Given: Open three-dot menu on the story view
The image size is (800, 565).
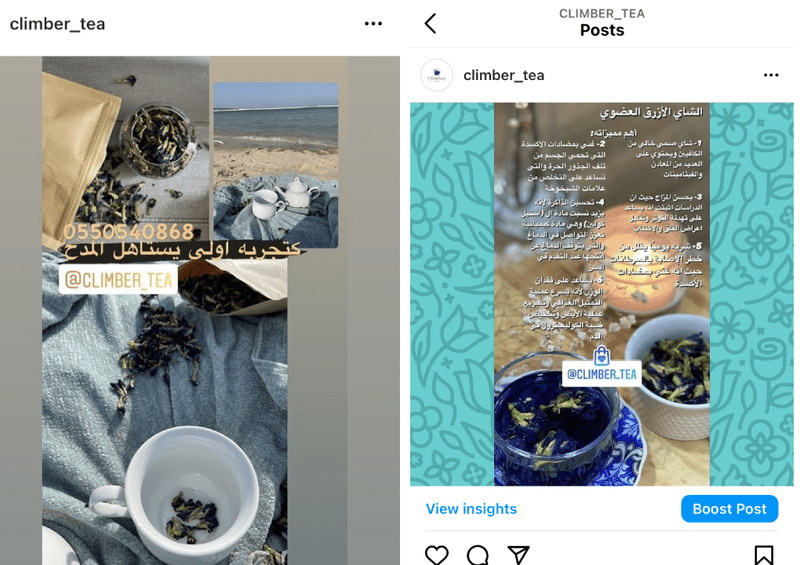Looking at the screenshot, I should tap(373, 23).
